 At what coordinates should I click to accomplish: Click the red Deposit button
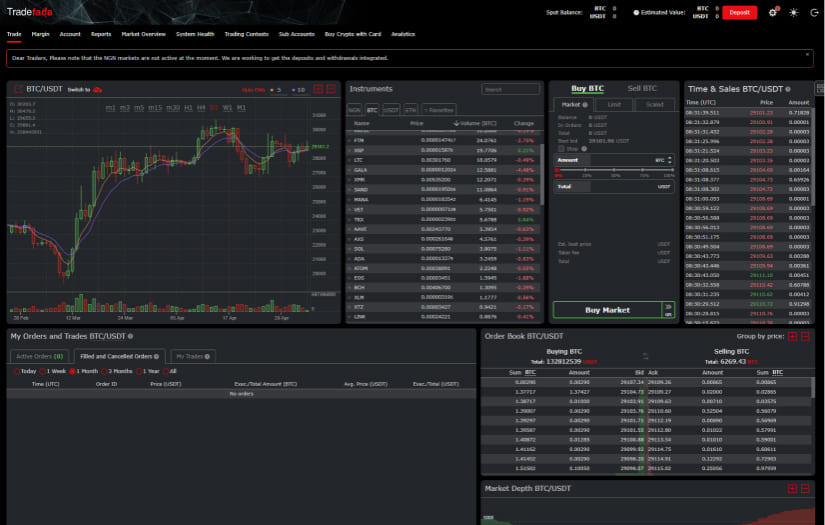739,12
